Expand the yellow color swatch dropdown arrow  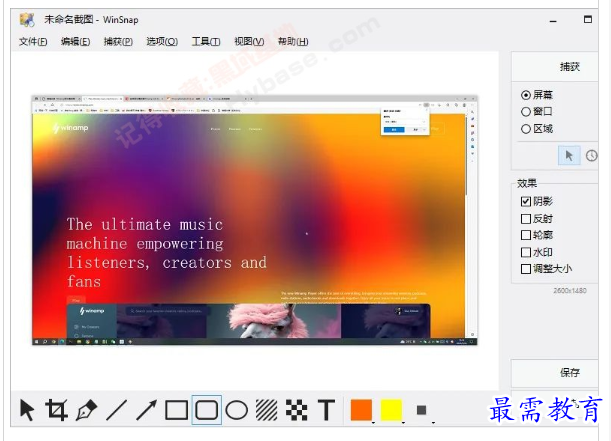pyautogui.click(x=404, y=422)
